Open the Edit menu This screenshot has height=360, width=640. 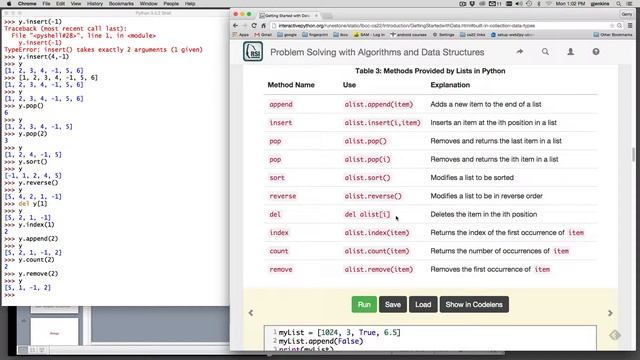pos(60,4)
